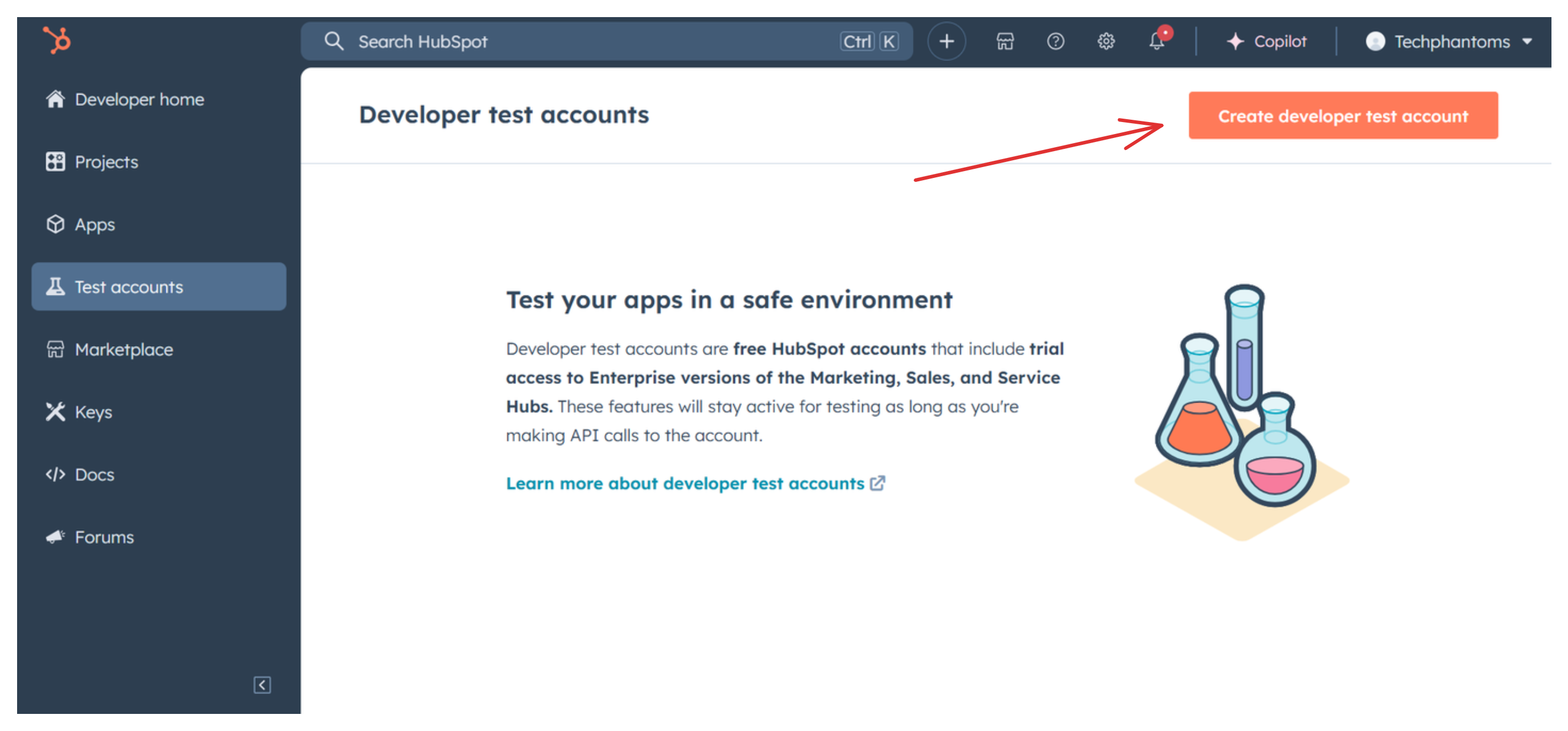
Task: Click the Techphantoms avatar
Action: 1375,42
